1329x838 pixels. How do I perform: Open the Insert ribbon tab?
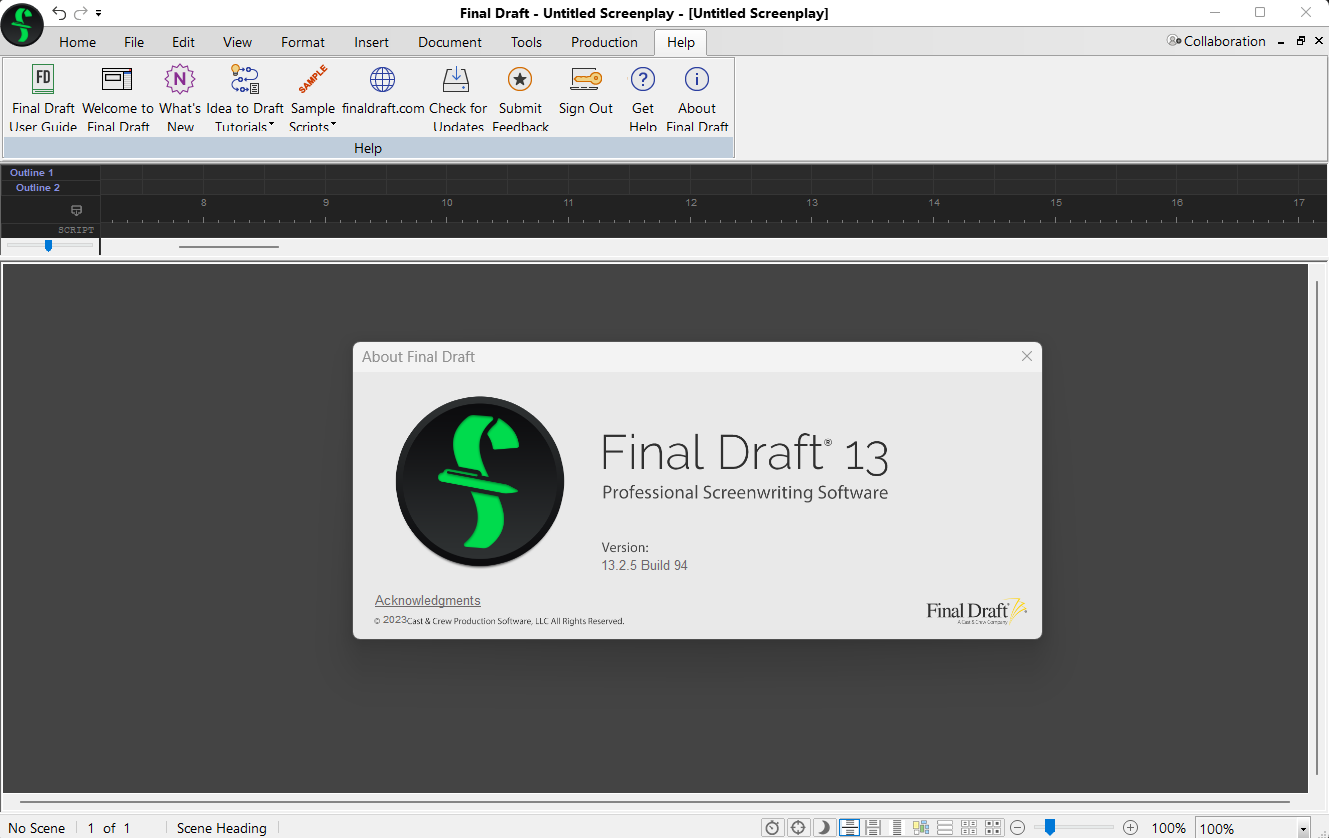click(x=372, y=42)
